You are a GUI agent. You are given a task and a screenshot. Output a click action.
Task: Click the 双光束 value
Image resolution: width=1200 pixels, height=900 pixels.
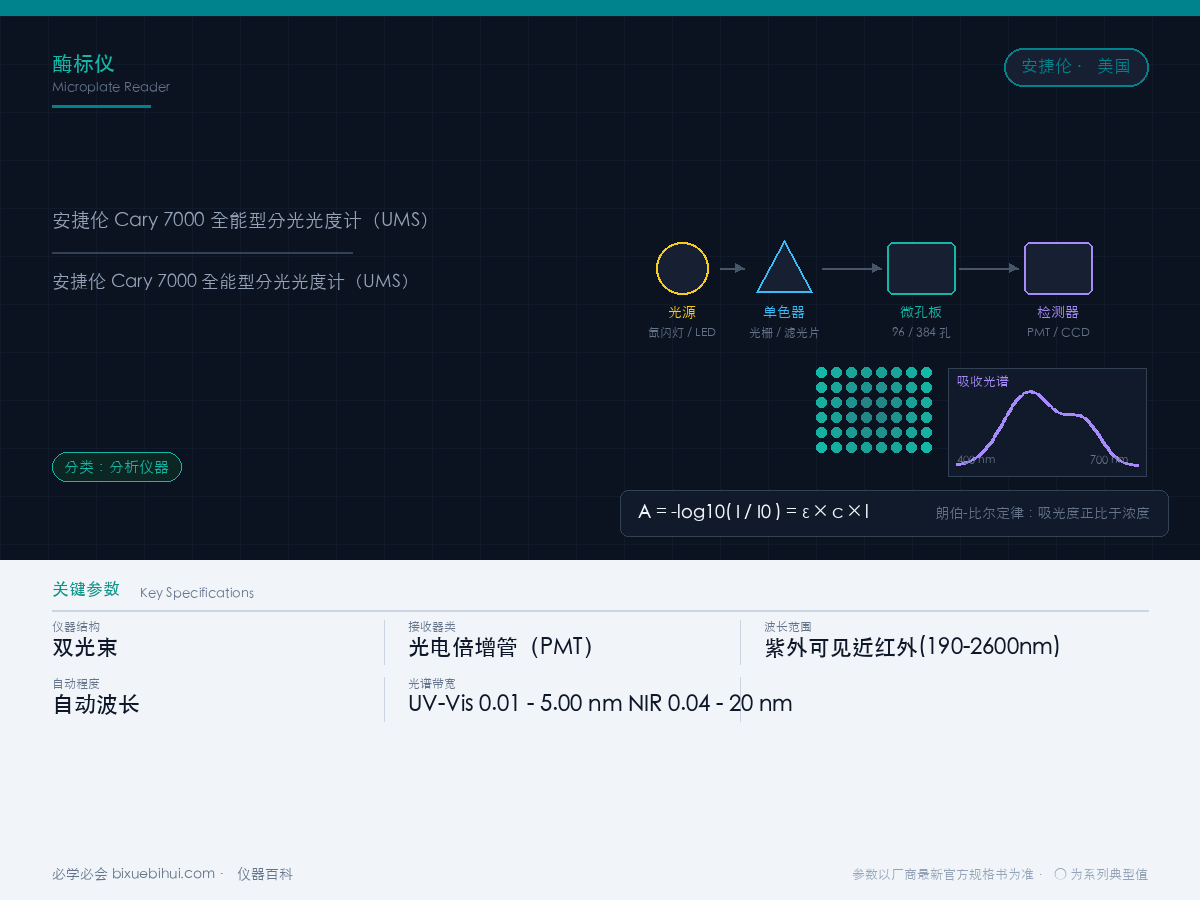click(x=85, y=647)
